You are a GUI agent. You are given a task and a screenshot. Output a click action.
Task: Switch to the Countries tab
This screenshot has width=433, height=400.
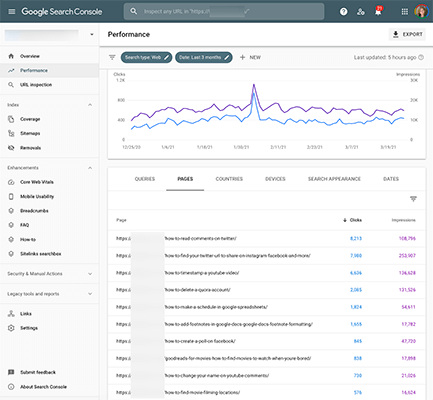coord(229,179)
